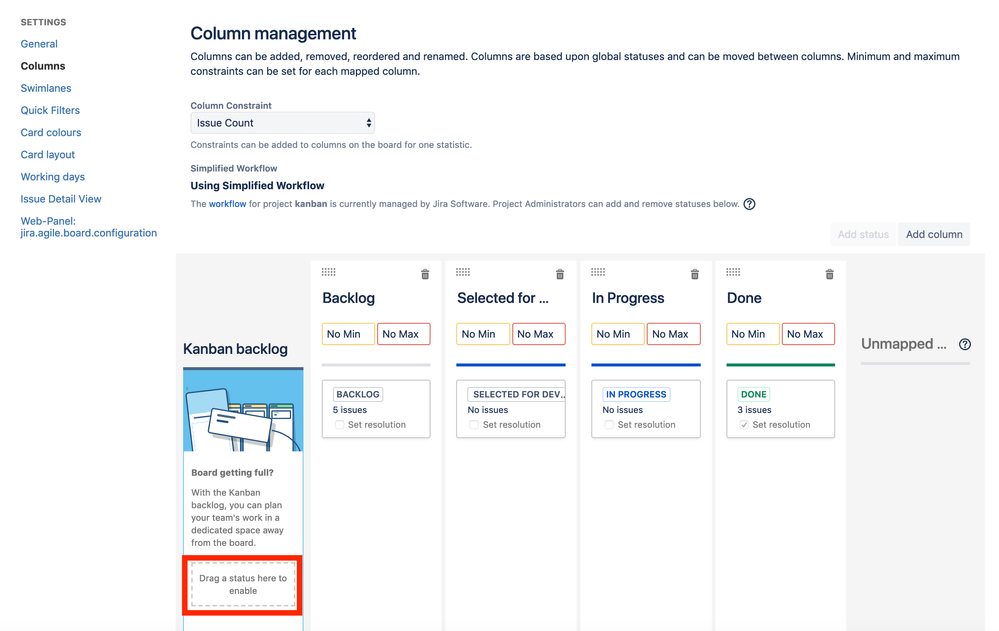The width and height of the screenshot is (999, 631).
Task: Open Working days settings
Action: point(53,177)
